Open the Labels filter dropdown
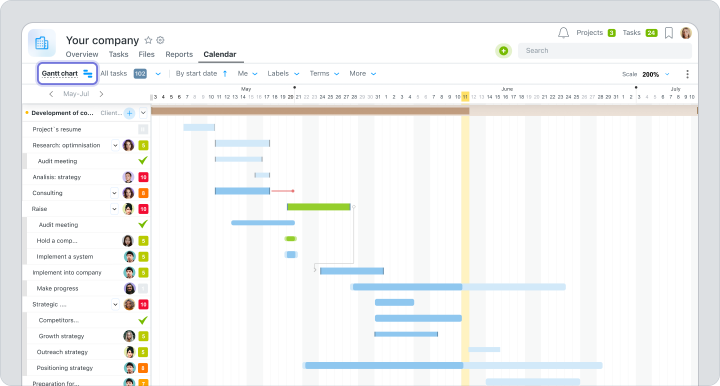This screenshot has width=720, height=386. 283,73
